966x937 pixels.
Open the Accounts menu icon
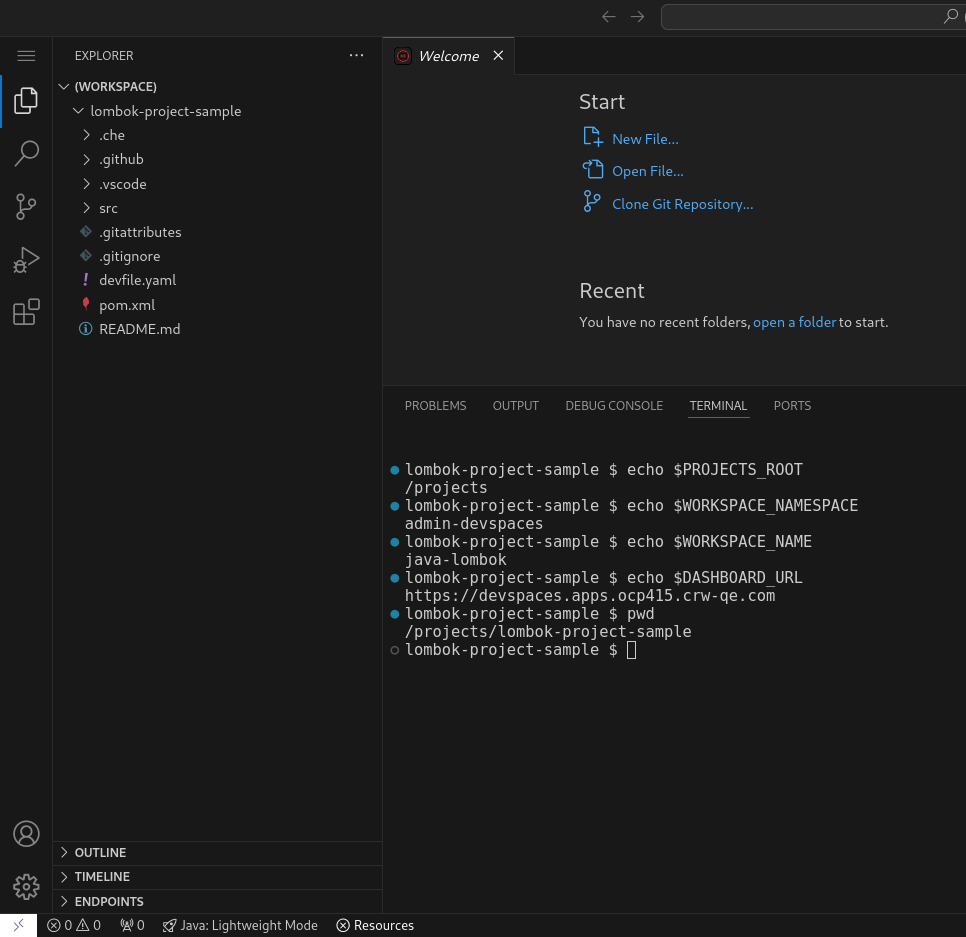(26, 833)
